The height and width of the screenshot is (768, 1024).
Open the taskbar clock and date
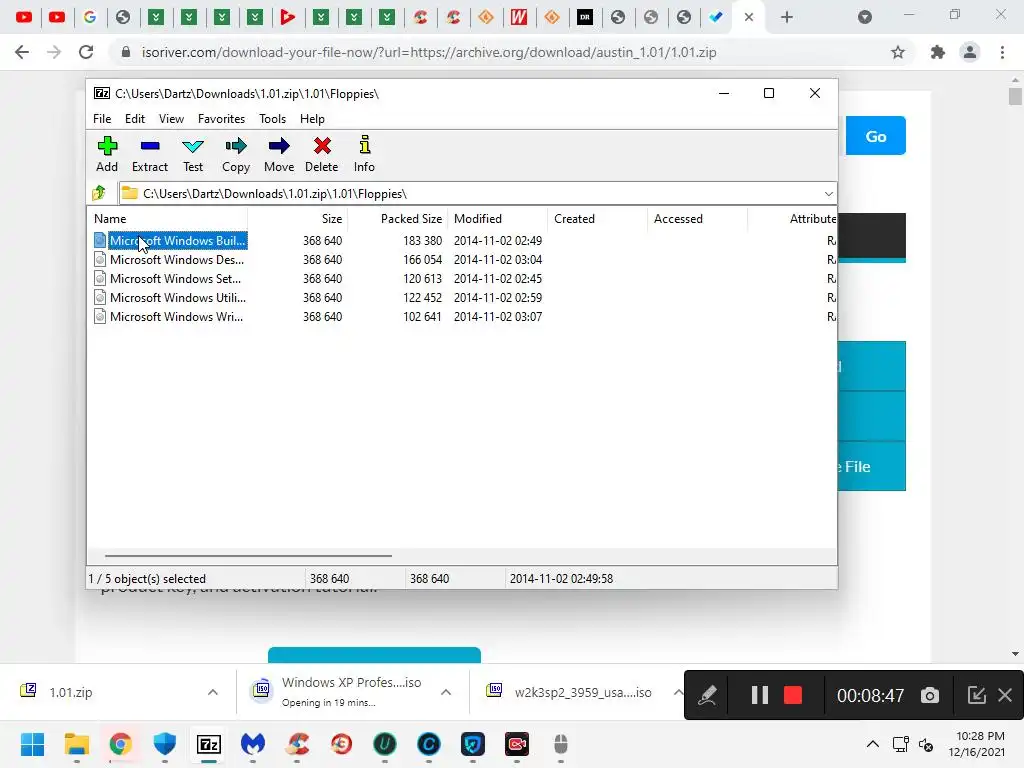[x=976, y=744]
